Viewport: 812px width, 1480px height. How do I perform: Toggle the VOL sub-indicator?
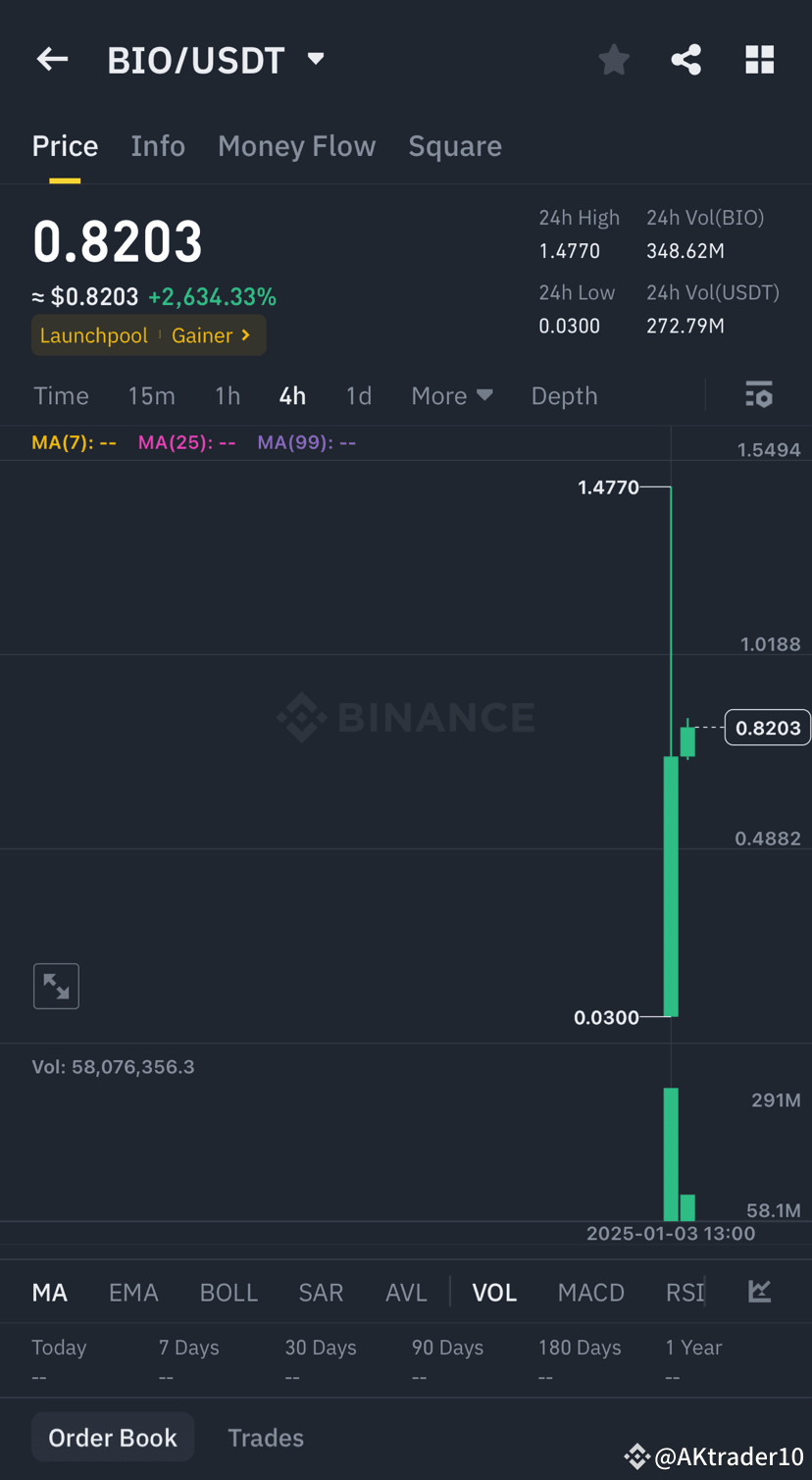(x=494, y=1293)
